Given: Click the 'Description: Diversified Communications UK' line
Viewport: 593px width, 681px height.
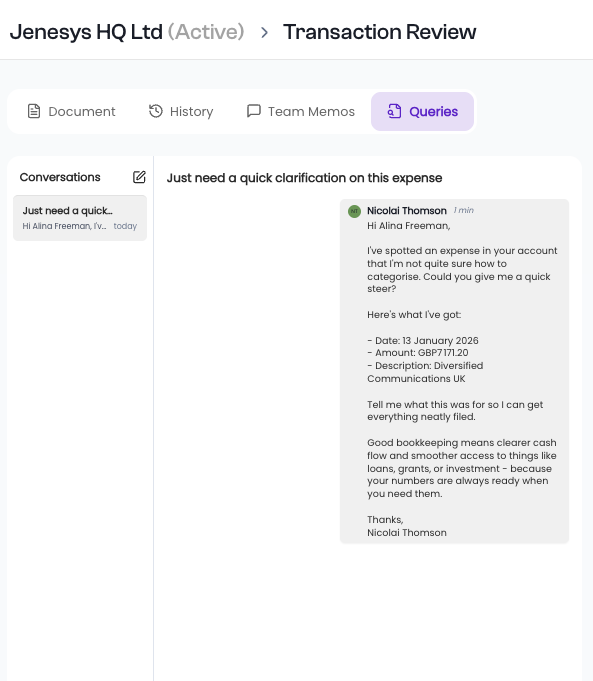Looking at the screenshot, I should tap(425, 372).
